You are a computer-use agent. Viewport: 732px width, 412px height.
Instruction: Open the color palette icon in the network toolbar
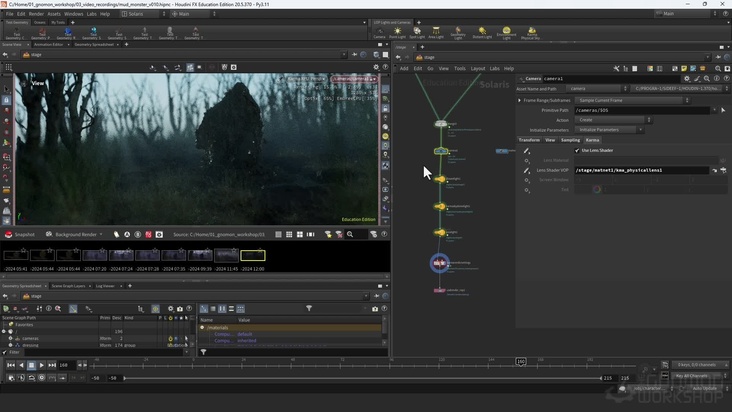click(x=650, y=69)
